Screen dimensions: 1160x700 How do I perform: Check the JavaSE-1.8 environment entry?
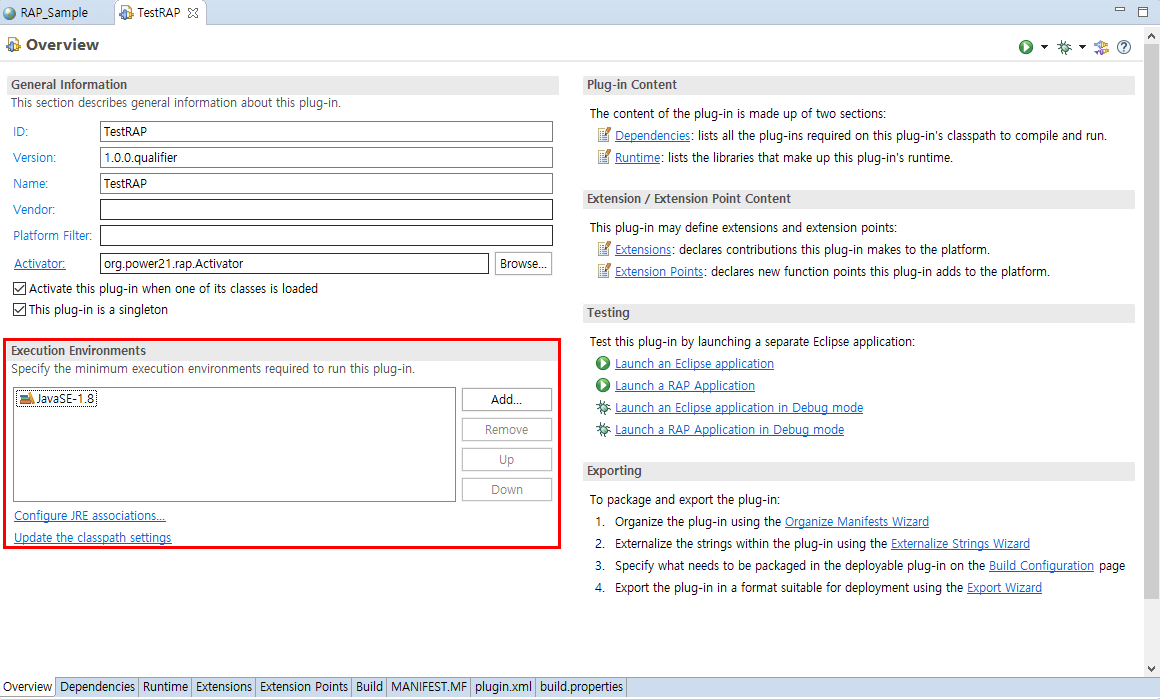56,399
